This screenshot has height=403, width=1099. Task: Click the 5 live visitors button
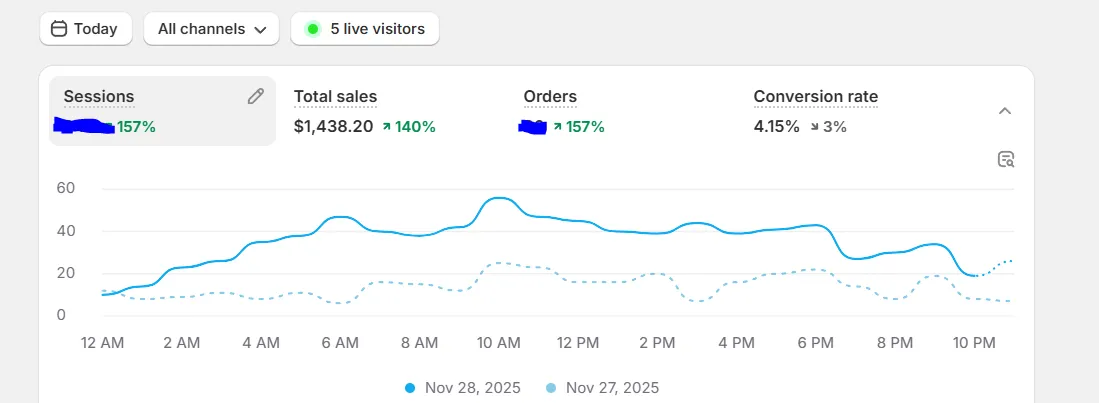(x=365, y=29)
